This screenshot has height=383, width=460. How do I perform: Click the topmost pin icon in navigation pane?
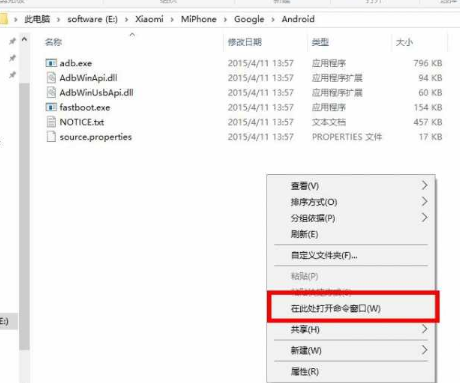(x=12, y=41)
